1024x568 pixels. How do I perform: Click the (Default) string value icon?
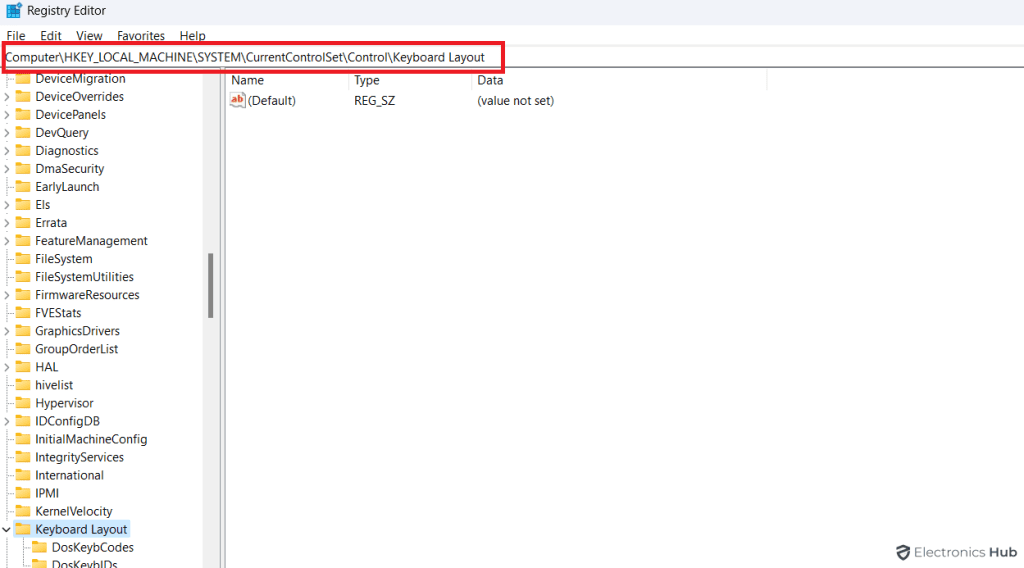tap(237, 100)
